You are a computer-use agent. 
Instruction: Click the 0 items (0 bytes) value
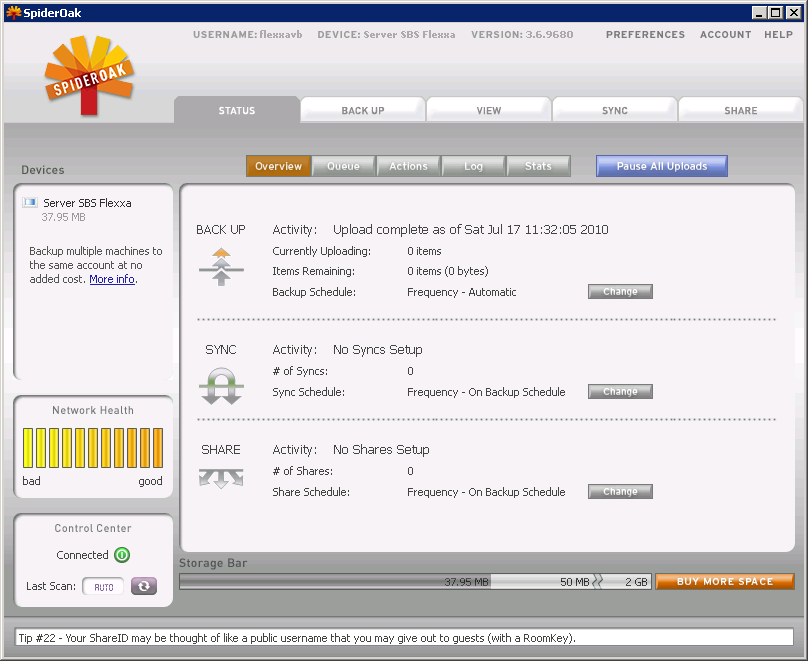pyautogui.click(x=448, y=271)
